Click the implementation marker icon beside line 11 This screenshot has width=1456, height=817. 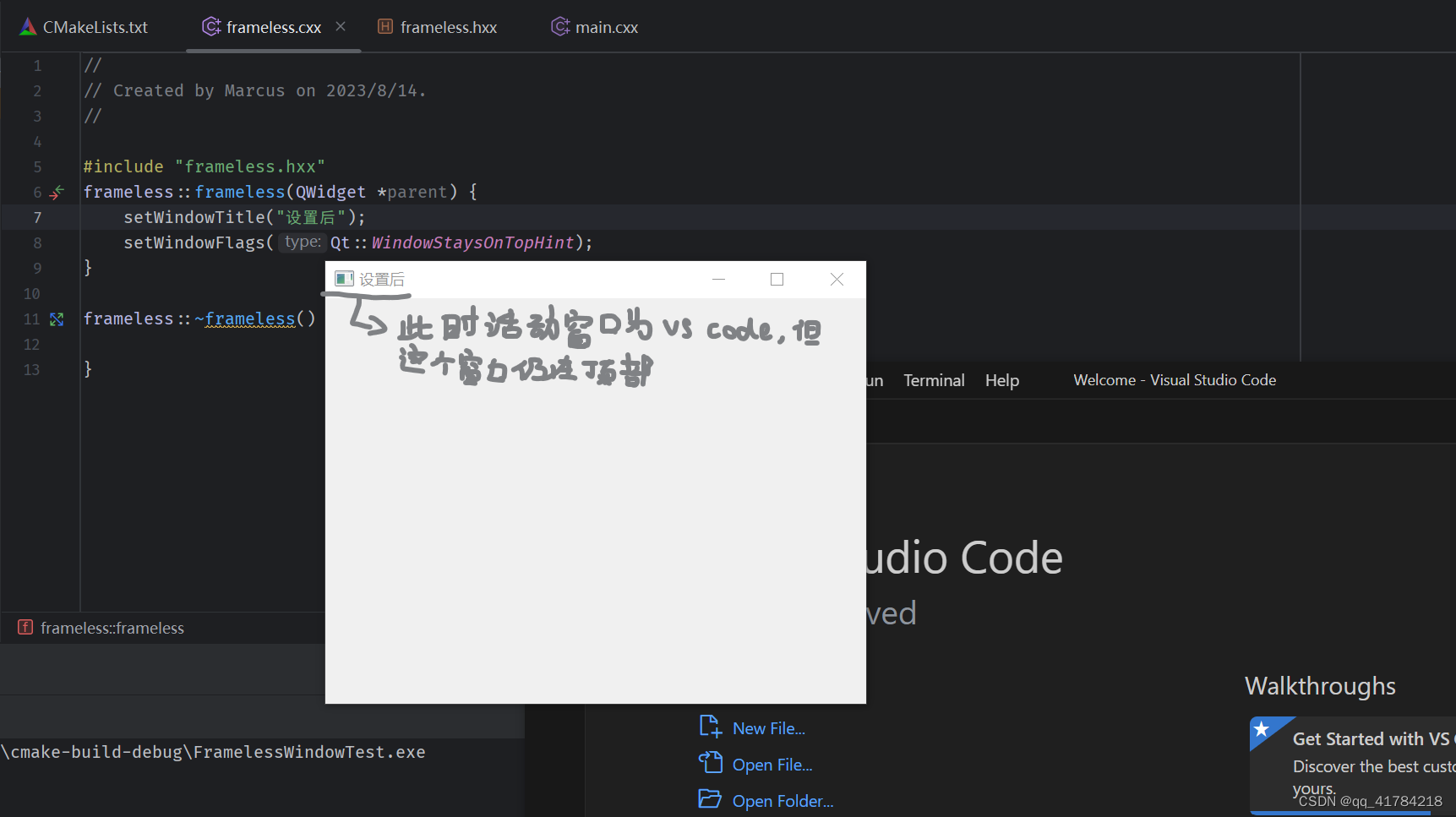[57, 319]
